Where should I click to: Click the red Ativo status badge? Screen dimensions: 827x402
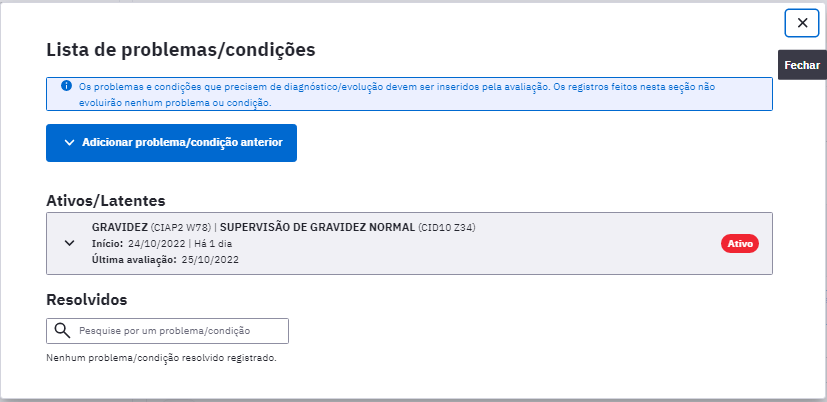pos(739,244)
